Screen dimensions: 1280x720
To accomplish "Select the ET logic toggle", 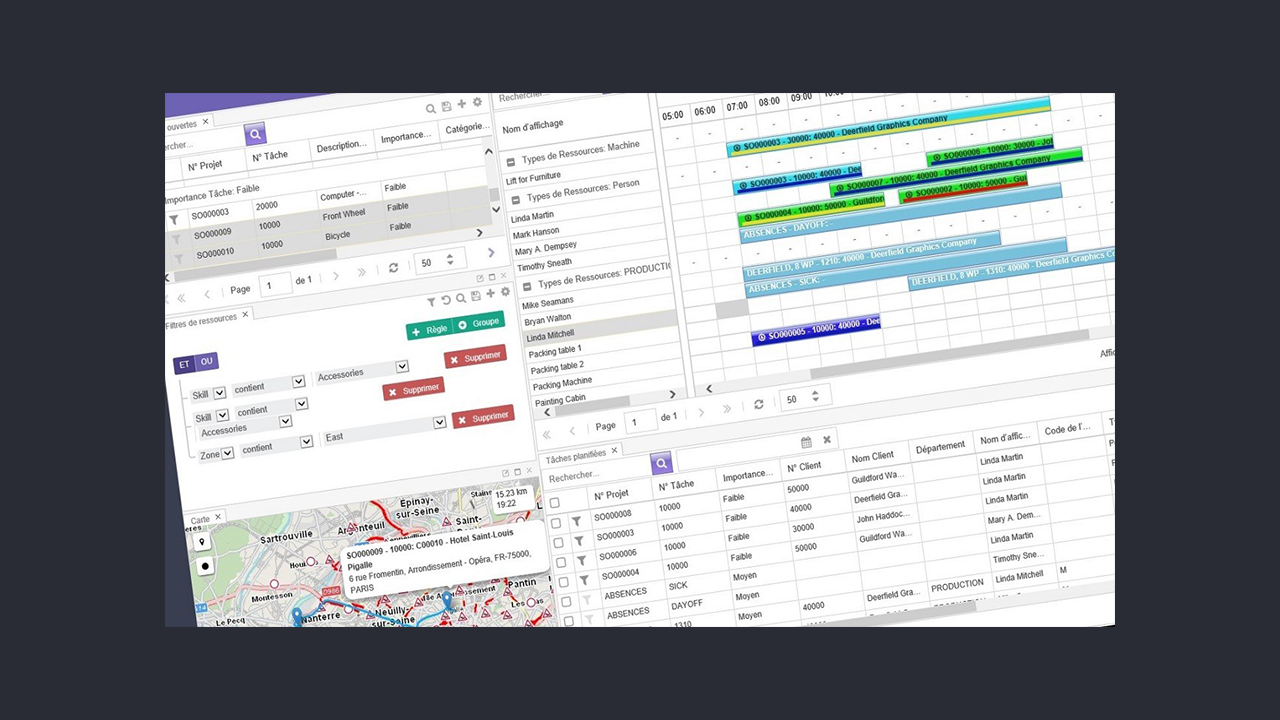I will coord(184,365).
